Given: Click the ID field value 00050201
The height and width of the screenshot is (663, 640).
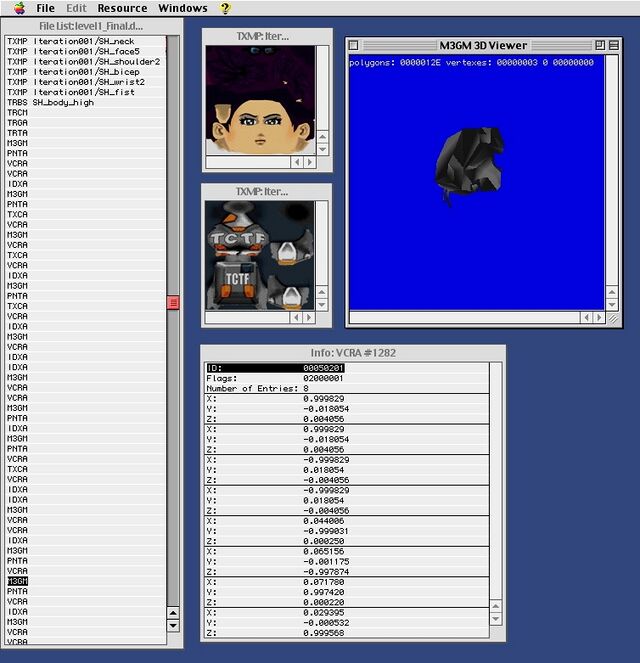Looking at the screenshot, I should [x=323, y=368].
